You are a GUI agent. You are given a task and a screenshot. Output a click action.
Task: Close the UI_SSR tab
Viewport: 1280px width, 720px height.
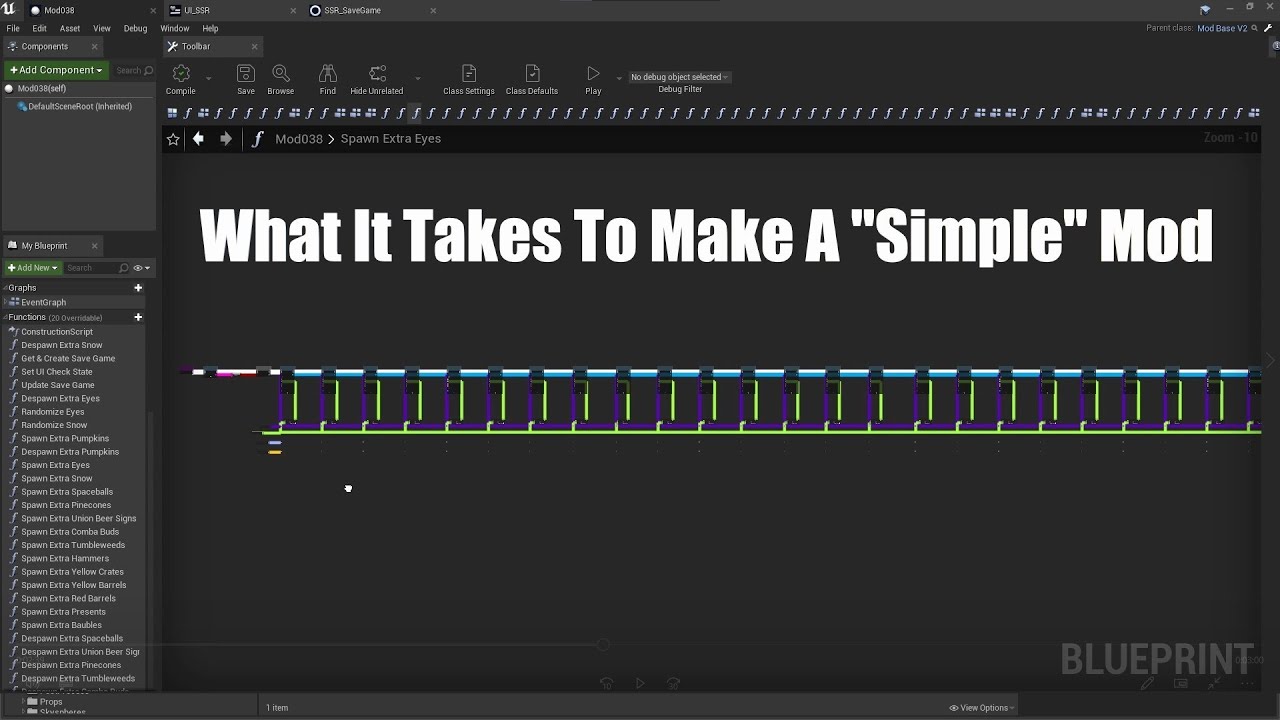[294, 11]
